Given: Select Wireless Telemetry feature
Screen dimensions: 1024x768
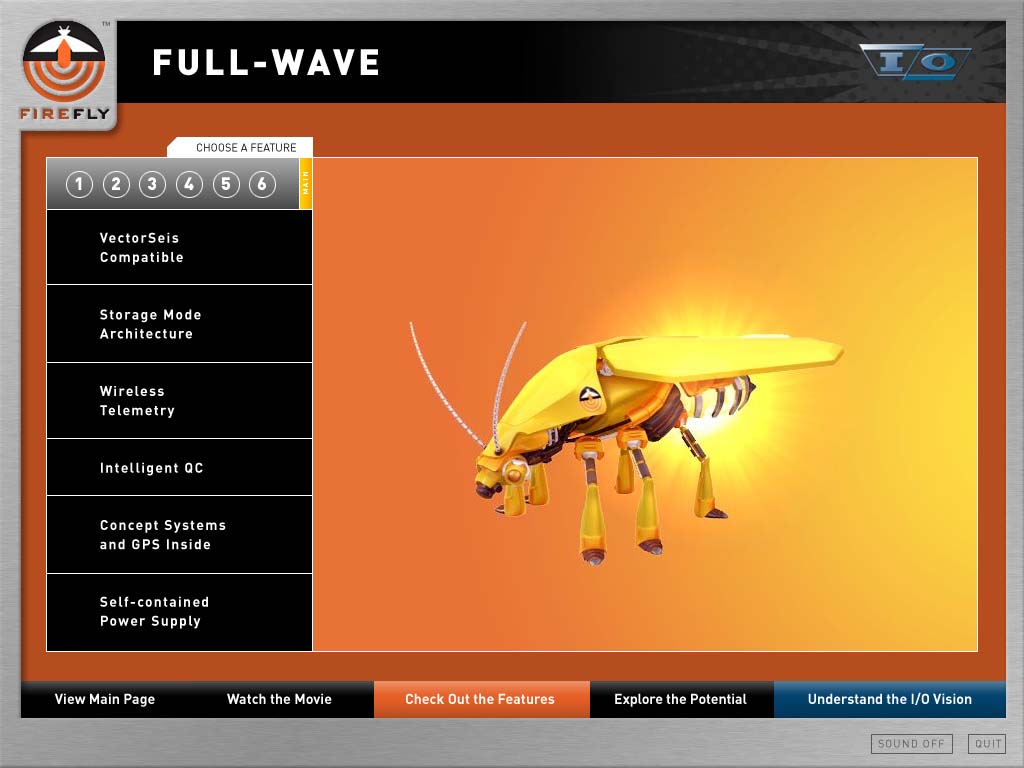Looking at the screenshot, I should click(x=179, y=401).
